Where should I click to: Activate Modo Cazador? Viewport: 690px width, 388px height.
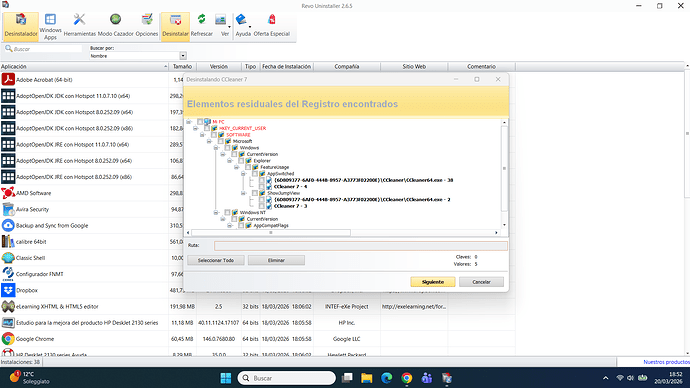pyautogui.click(x=115, y=26)
